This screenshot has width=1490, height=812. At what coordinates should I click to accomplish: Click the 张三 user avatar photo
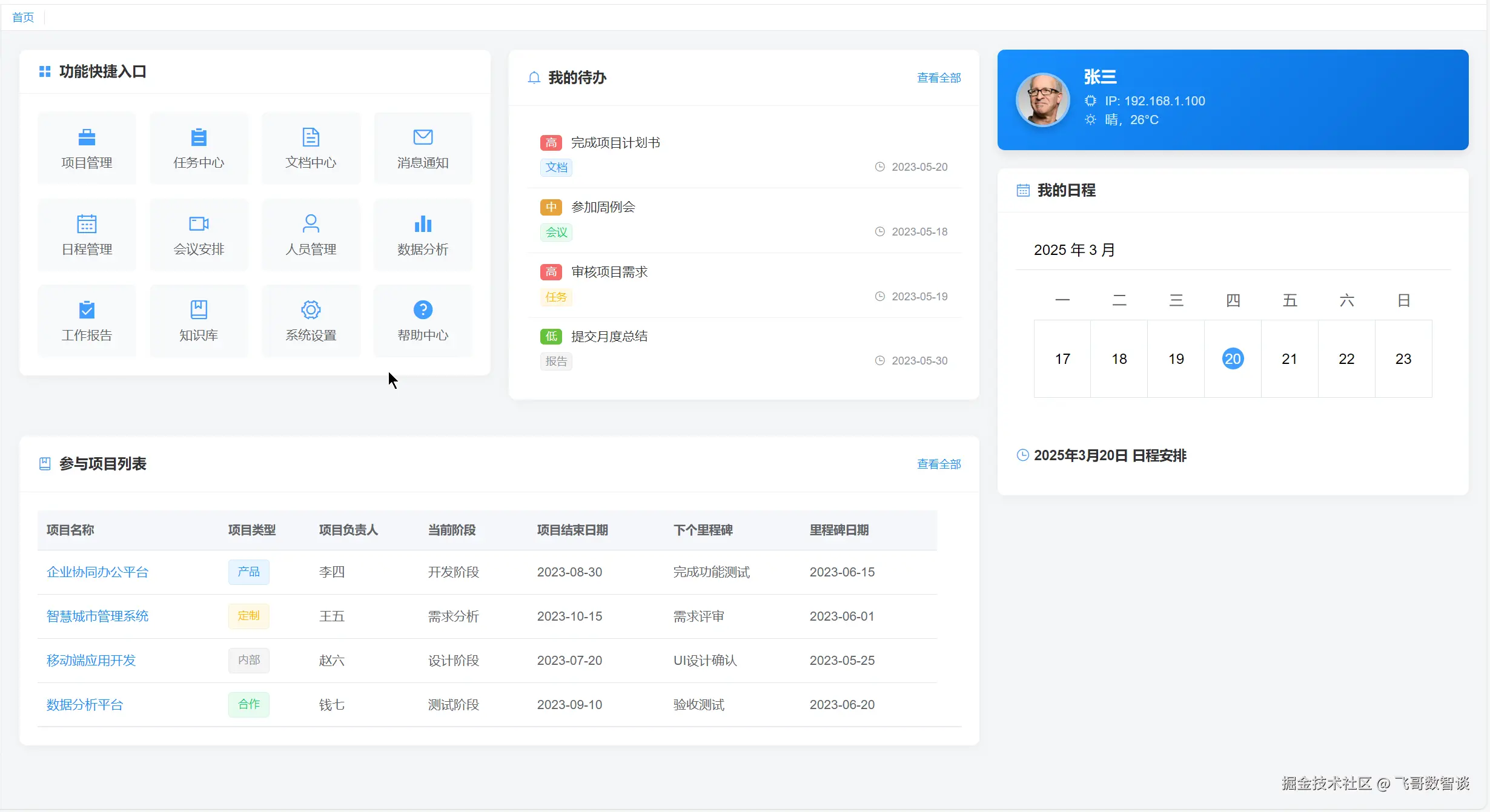tap(1042, 100)
